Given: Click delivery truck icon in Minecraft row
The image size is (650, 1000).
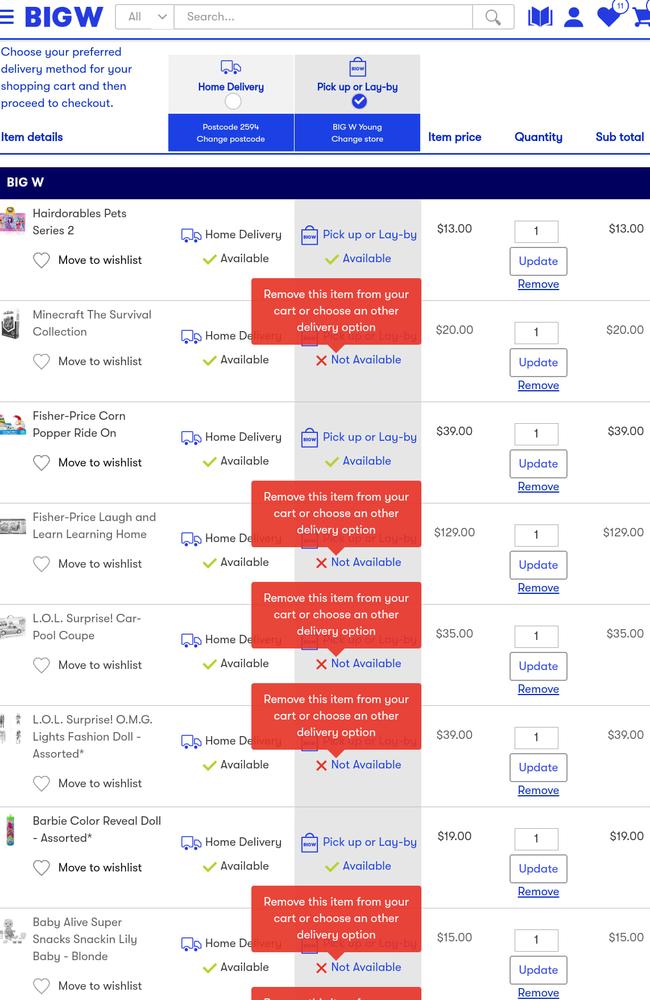Looking at the screenshot, I should (191, 337).
